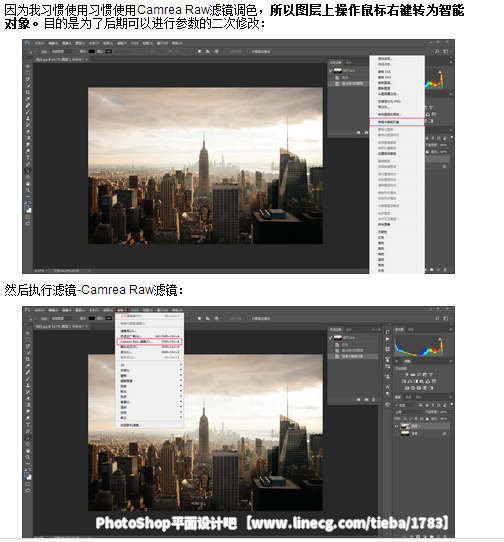The image size is (504, 542).
Task: Toggle eye icon of top layer in lower Layers panel
Action: coord(396,426)
